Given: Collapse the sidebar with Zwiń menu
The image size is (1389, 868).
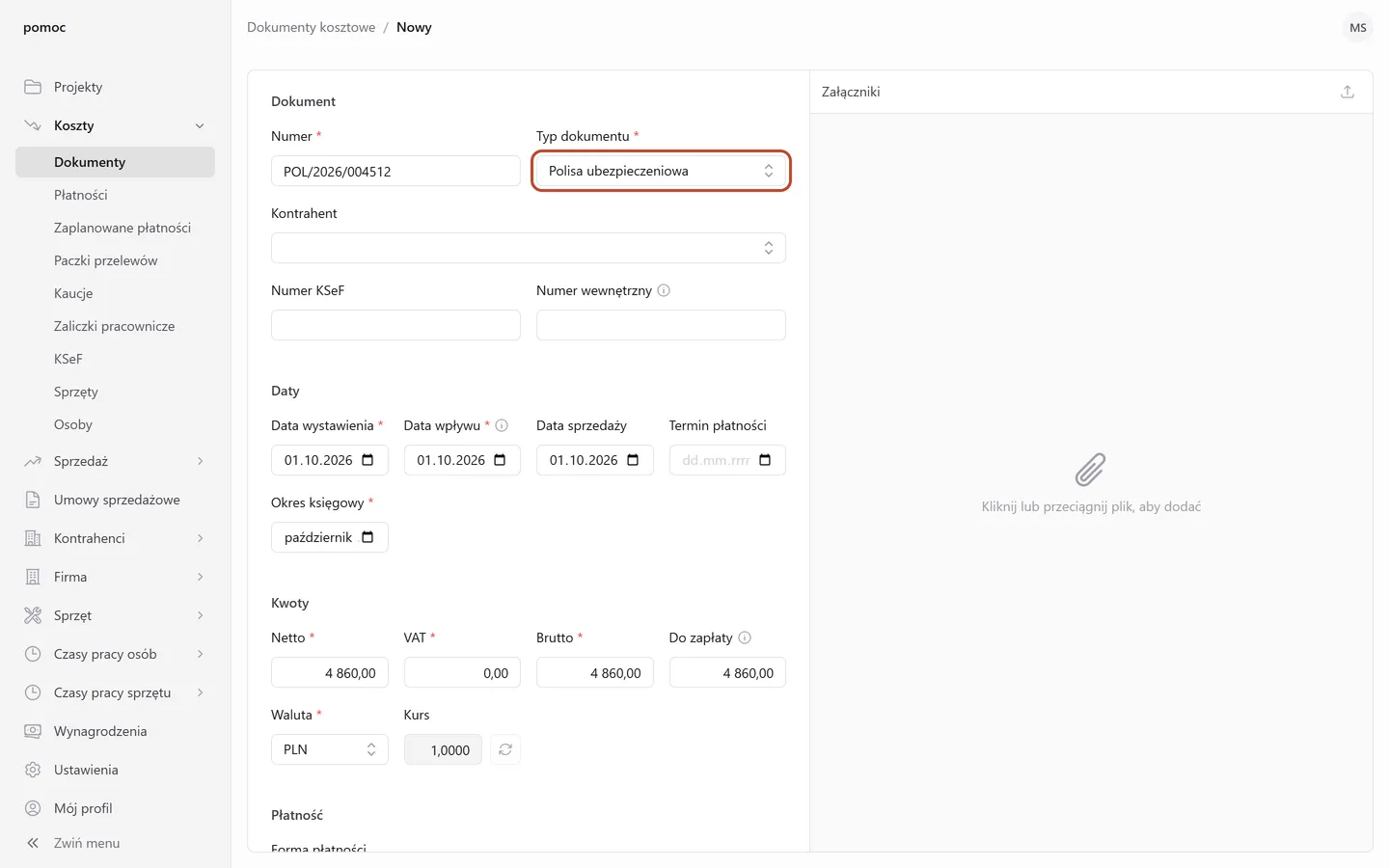Looking at the screenshot, I should point(72,843).
